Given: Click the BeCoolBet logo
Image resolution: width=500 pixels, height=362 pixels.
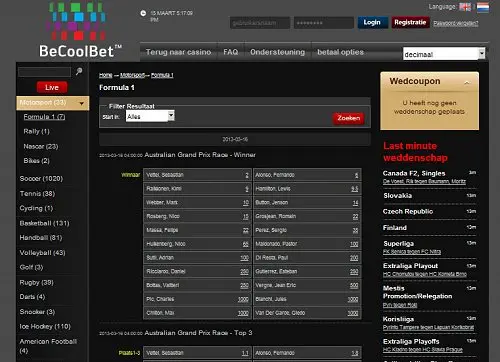Looking at the screenshot, I should click(x=81, y=30).
